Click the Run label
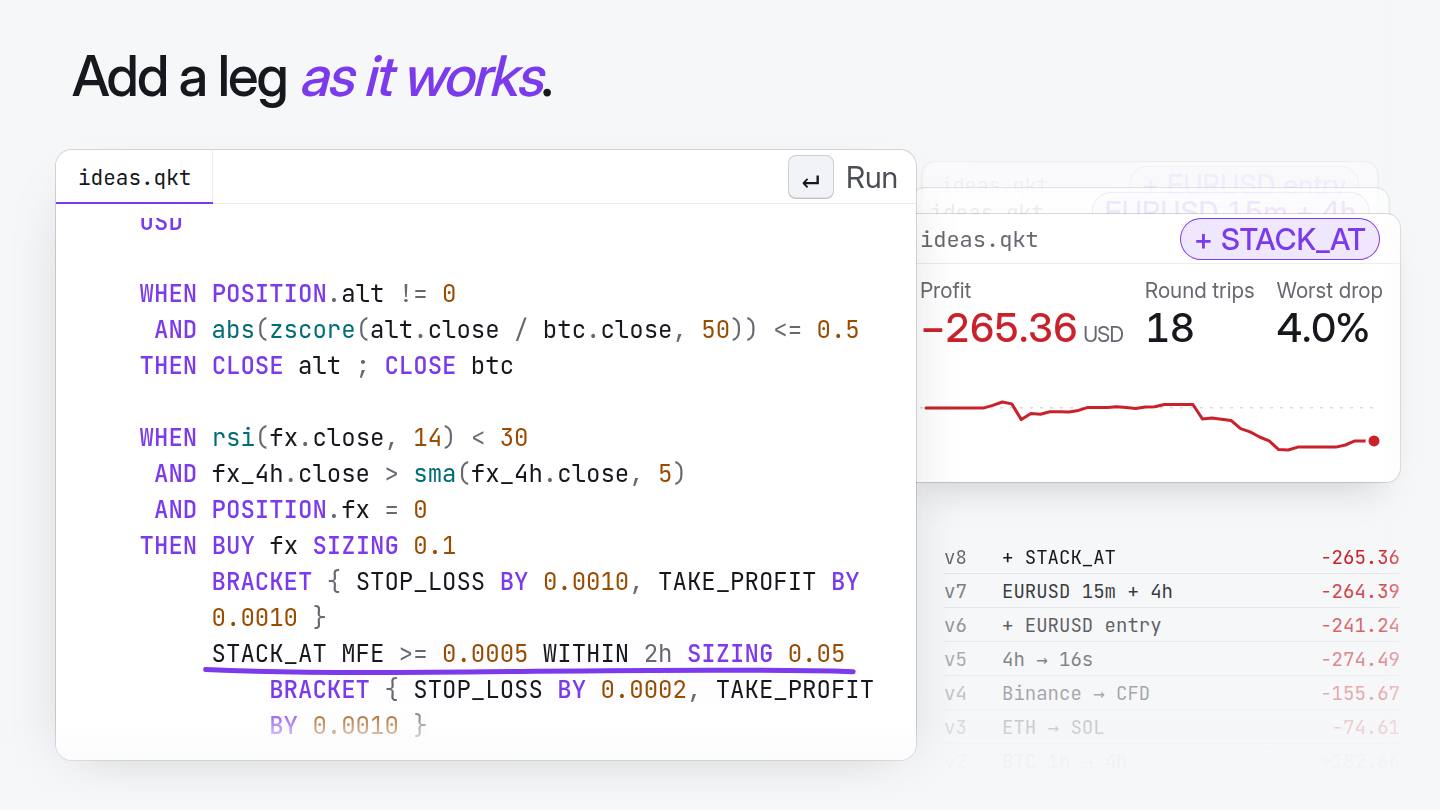Screen dimensions: 1440x810 pyautogui.click(x=871, y=178)
